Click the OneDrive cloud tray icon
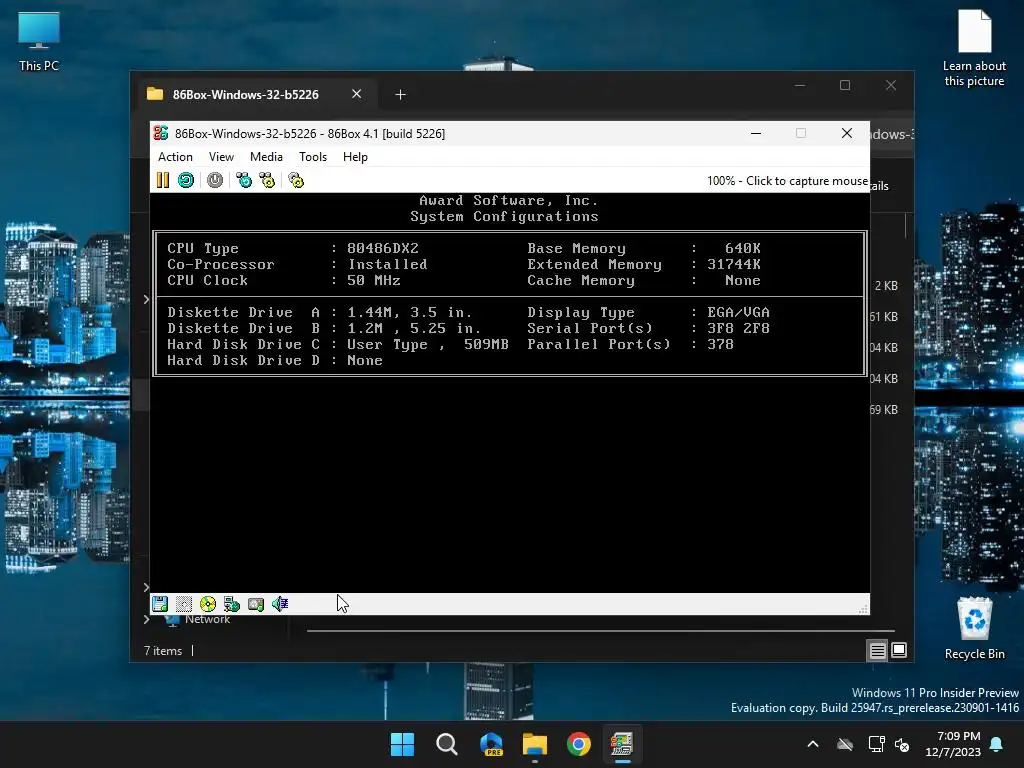Image resolution: width=1024 pixels, height=768 pixels. pos(845,744)
